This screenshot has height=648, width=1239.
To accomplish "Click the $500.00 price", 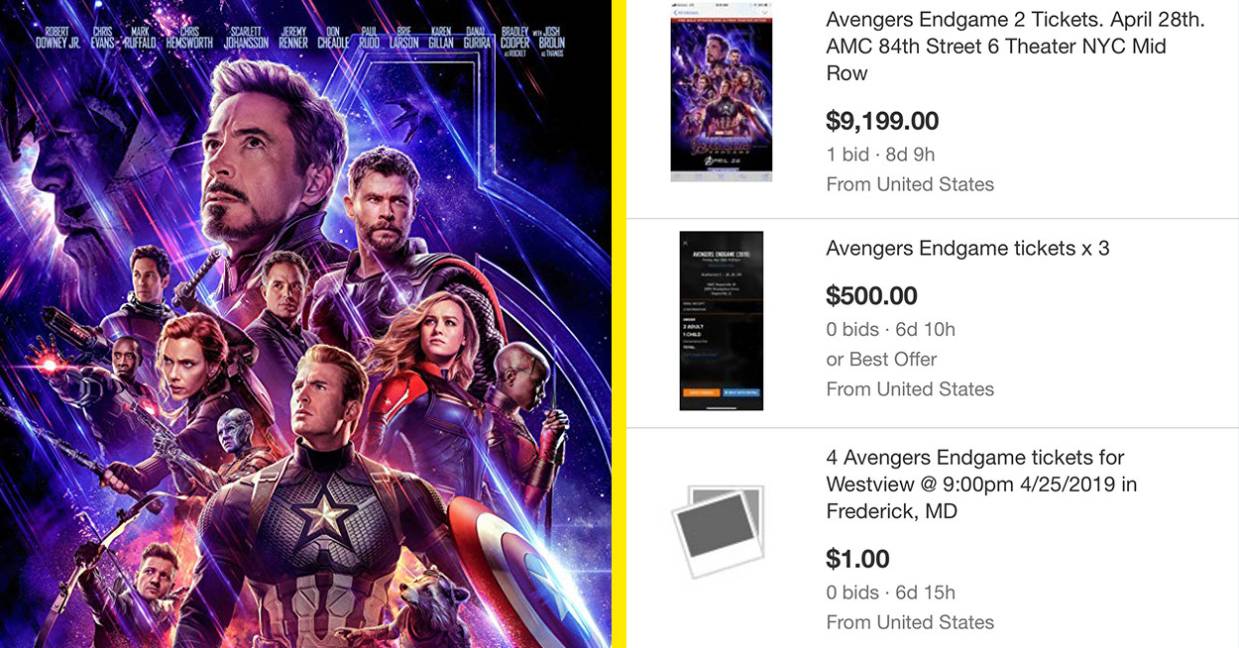I will (871, 296).
